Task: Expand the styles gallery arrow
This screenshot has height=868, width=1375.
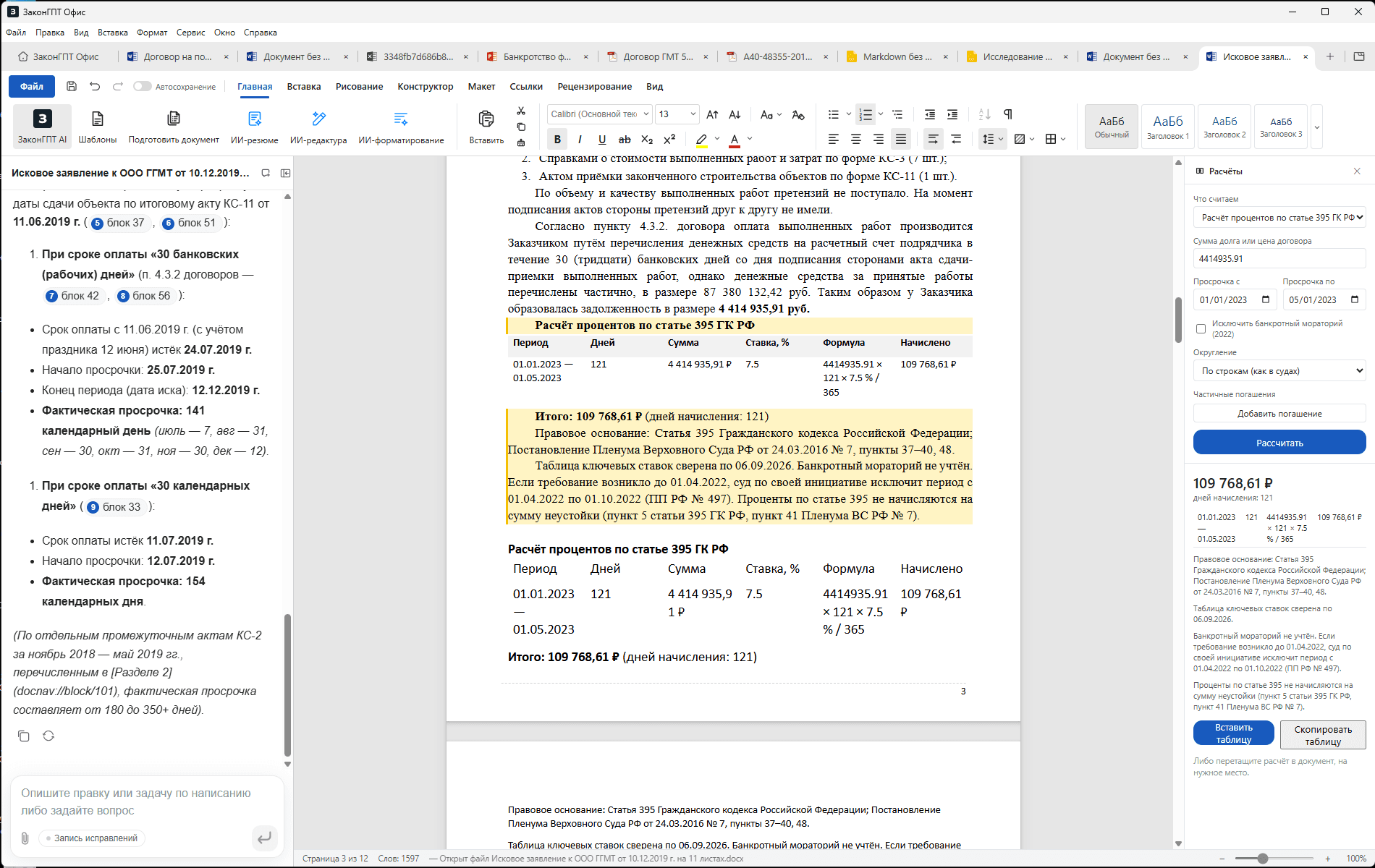Action: click(1317, 127)
